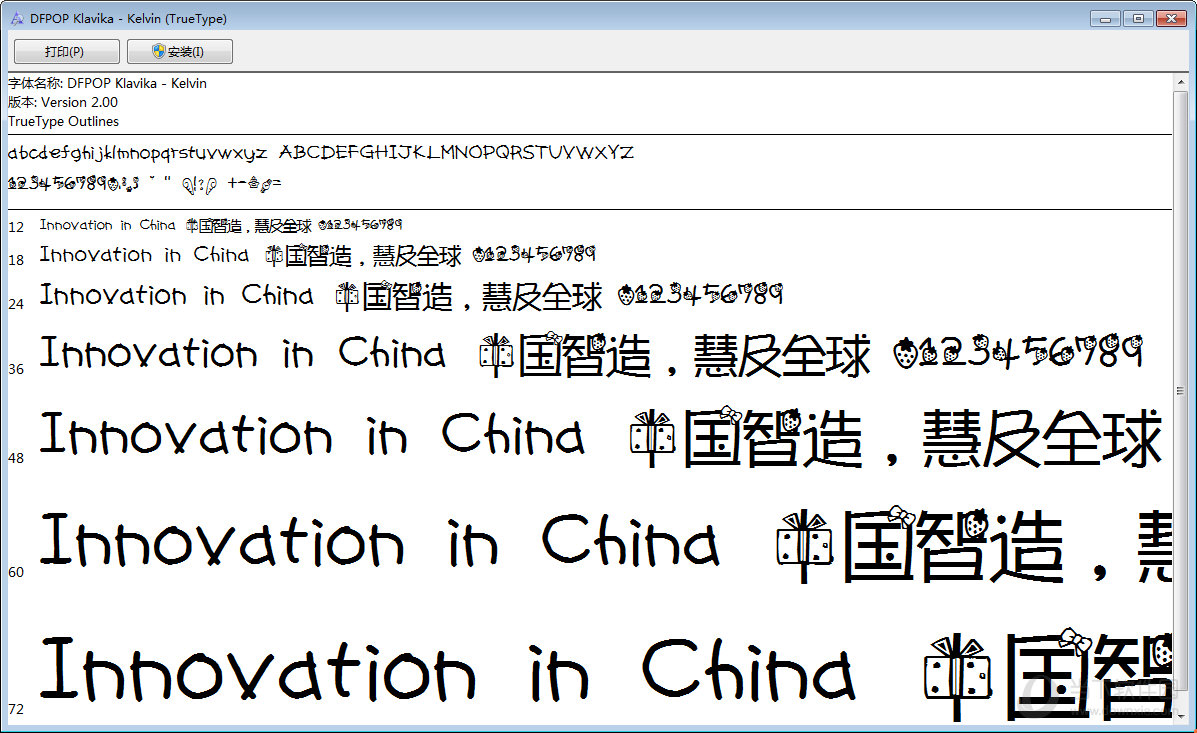The width and height of the screenshot is (1197, 733).
Task: Click the TrueType Outlines text
Action: pyautogui.click(x=63, y=121)
